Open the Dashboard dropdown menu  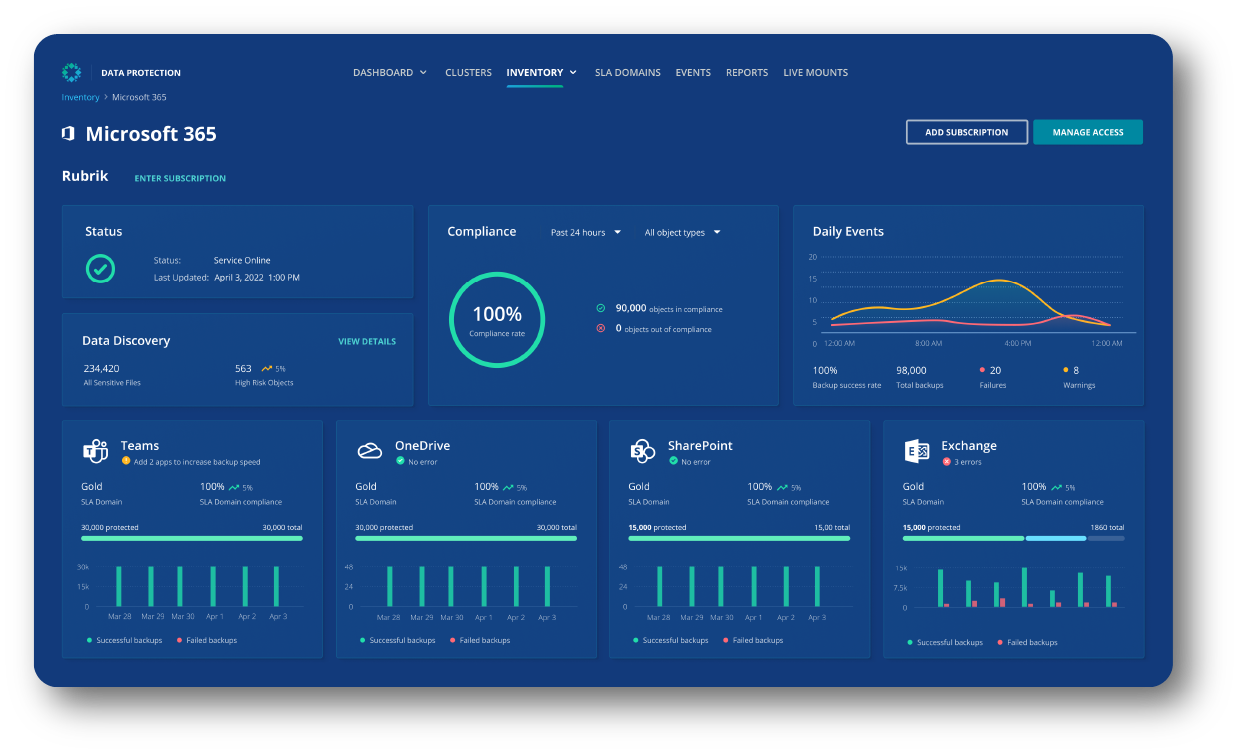(390, 73)
